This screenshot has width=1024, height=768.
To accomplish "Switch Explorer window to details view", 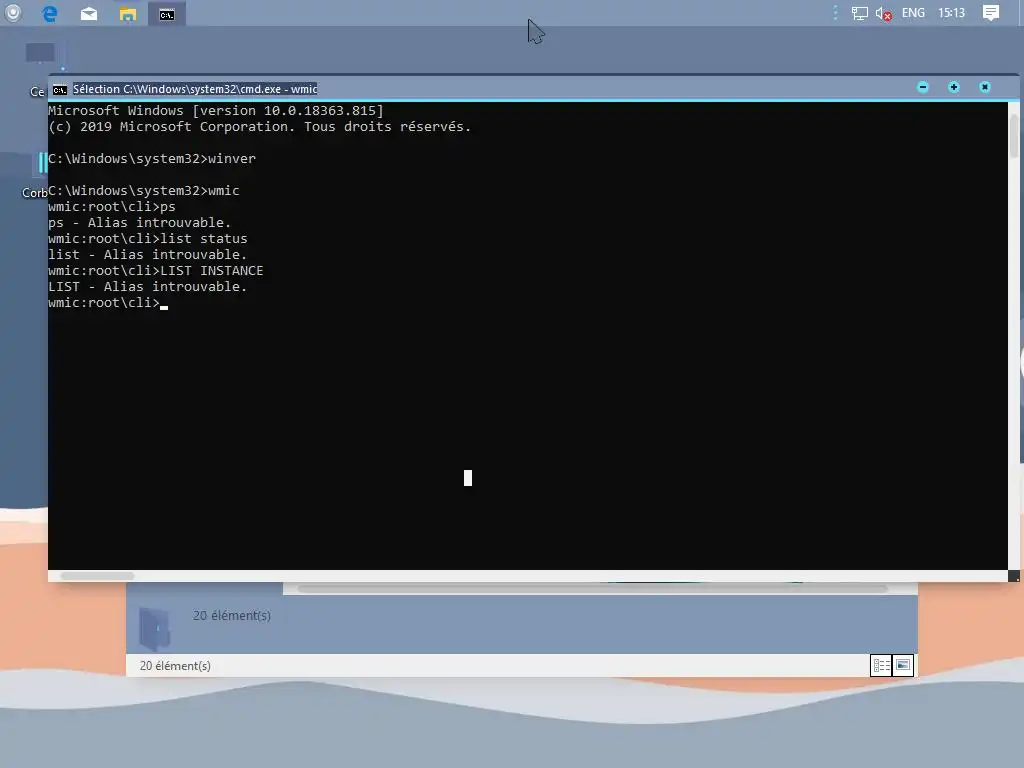I will (x=881, y=665).
